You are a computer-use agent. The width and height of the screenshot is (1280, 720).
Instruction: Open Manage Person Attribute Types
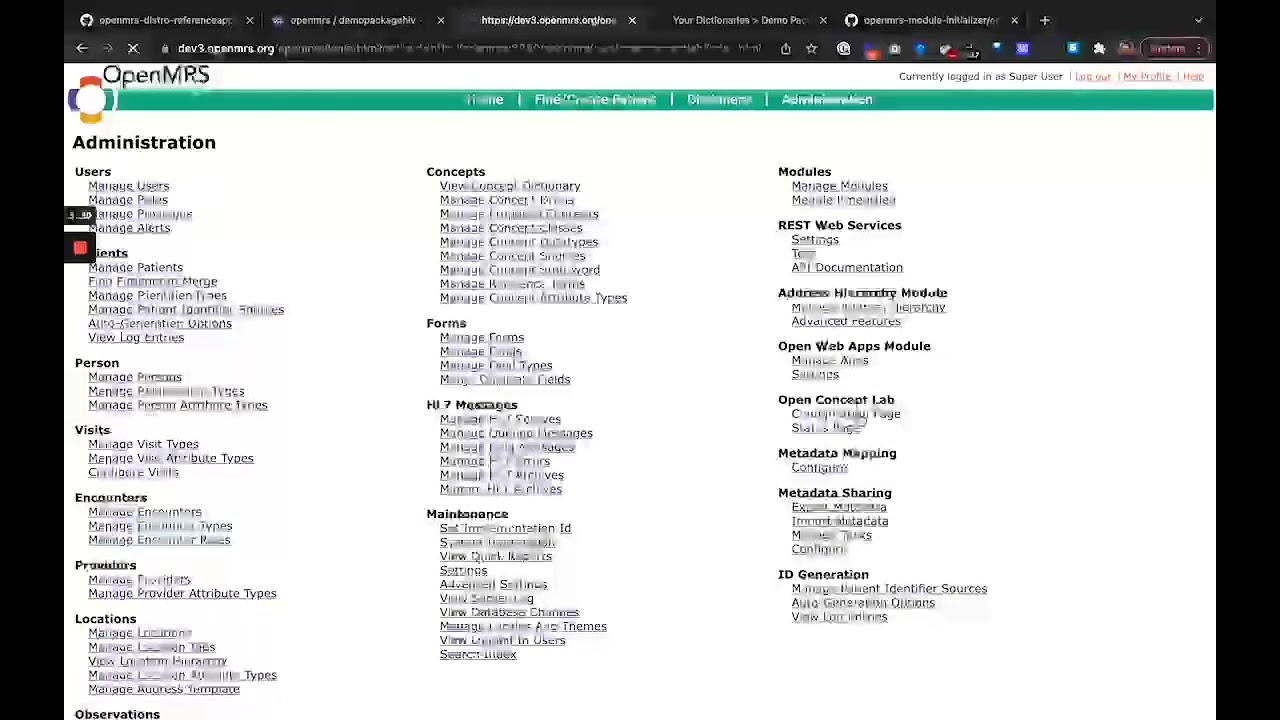coord(178,406)
